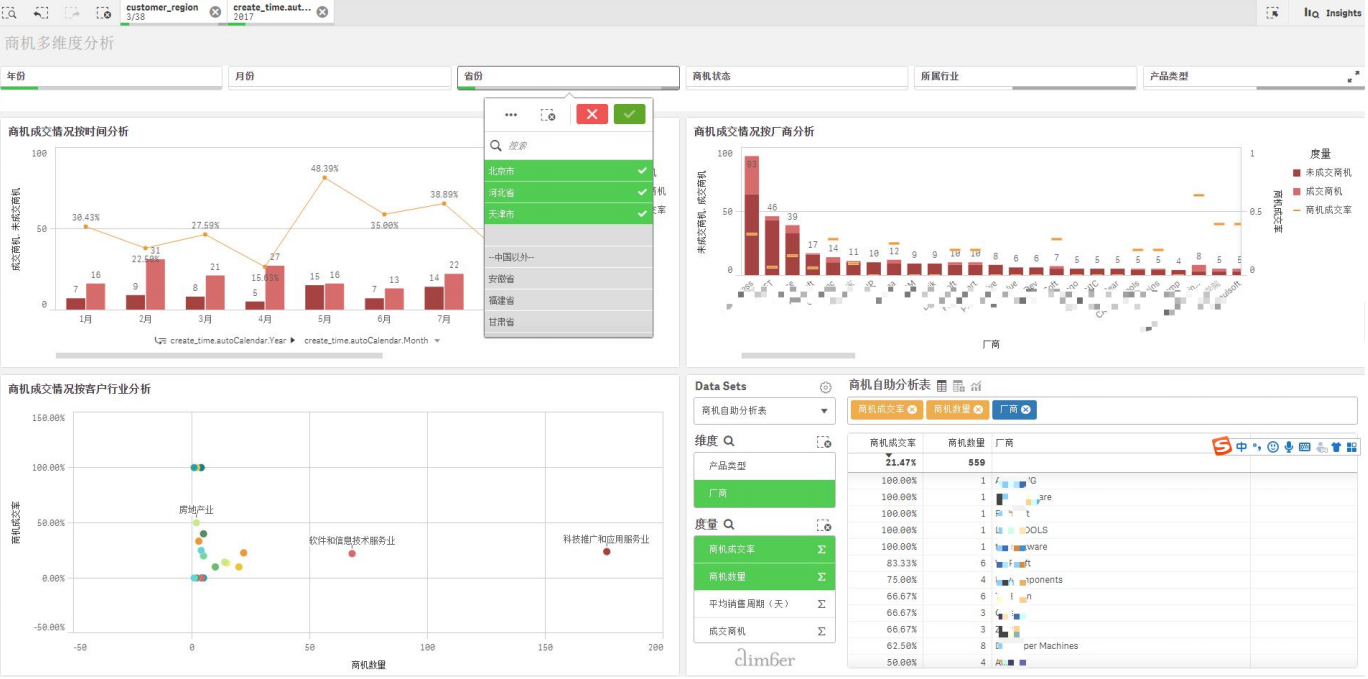Viewport: 1368px width, 679px height.
Task: Open the create_time 2017 selection tab
Action: coord(272,12)
